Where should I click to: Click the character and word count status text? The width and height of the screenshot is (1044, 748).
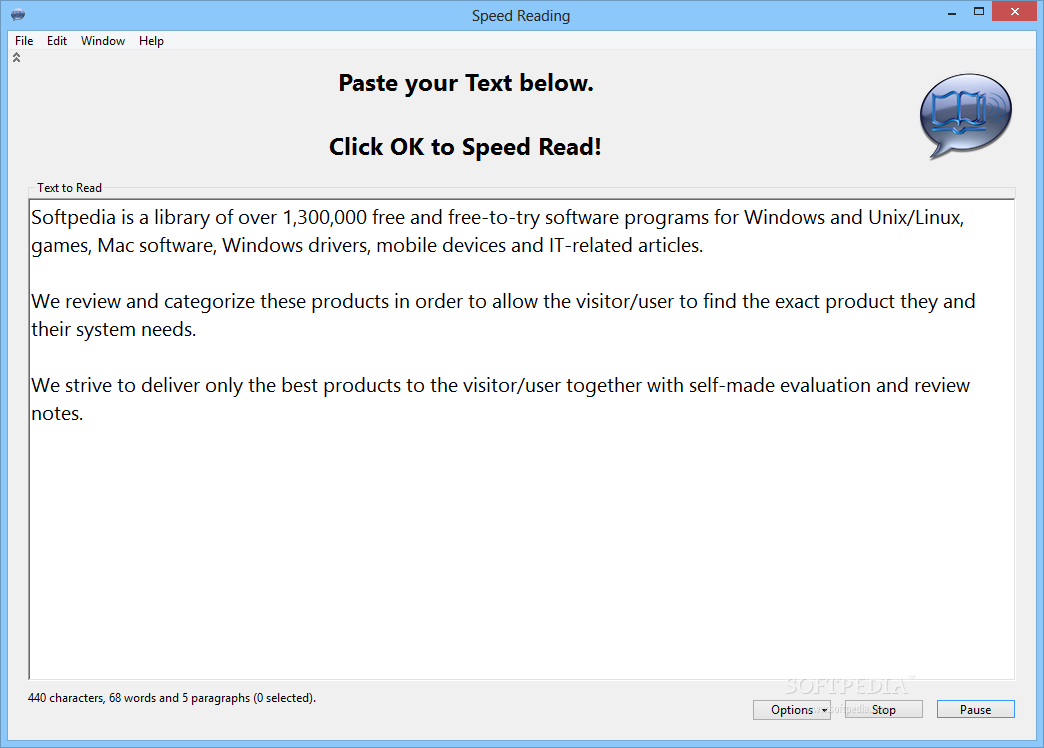click(172, 698)
